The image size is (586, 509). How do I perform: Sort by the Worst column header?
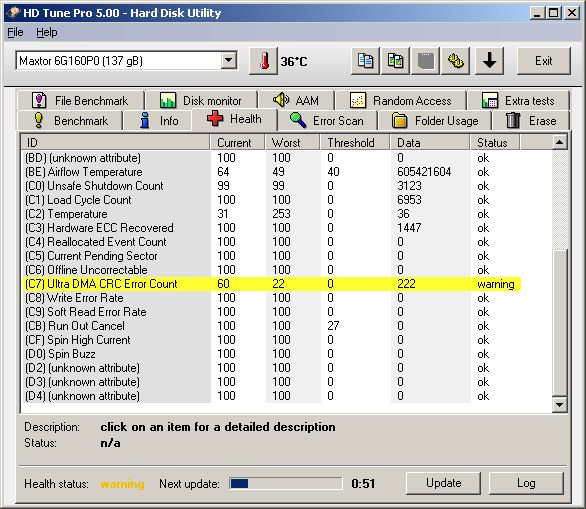click(292, 142)
